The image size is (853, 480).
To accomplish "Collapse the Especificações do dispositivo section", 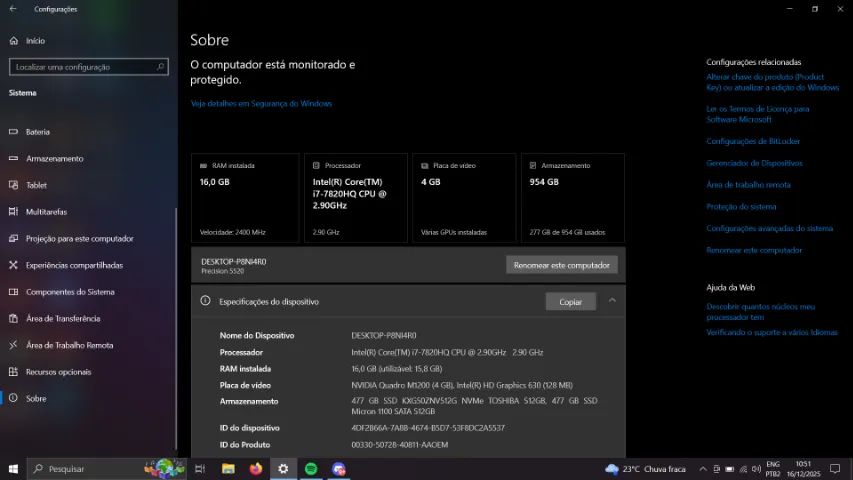I will pos(612,301).
